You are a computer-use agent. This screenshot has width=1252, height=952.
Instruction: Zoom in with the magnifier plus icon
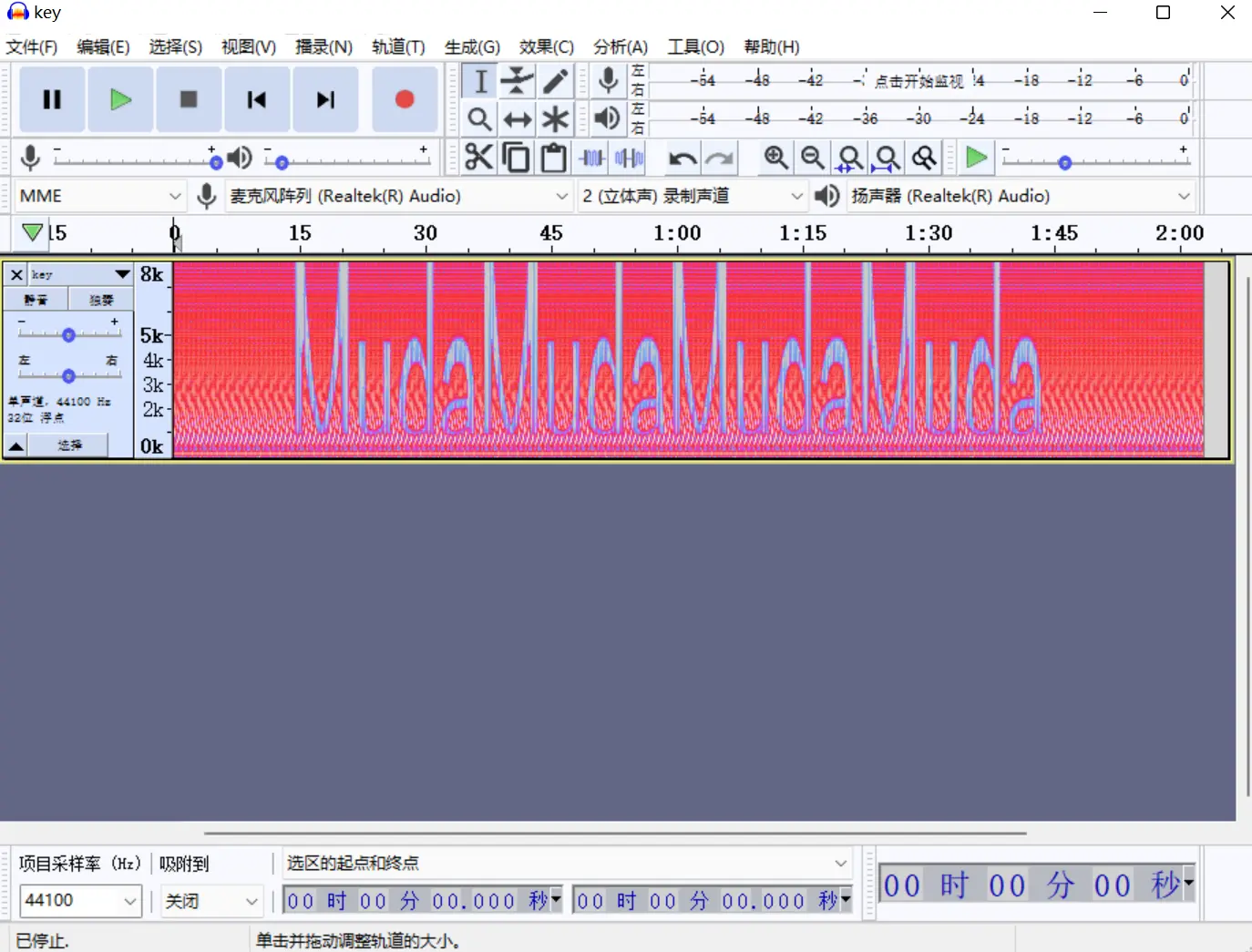pyautogui.click(x=775, y=158)
